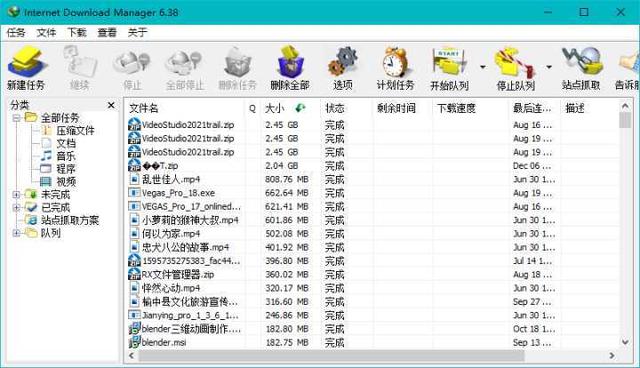640x368 pixels.
Task: Expand the 未完成 tree node
Action: coord(16,195)
